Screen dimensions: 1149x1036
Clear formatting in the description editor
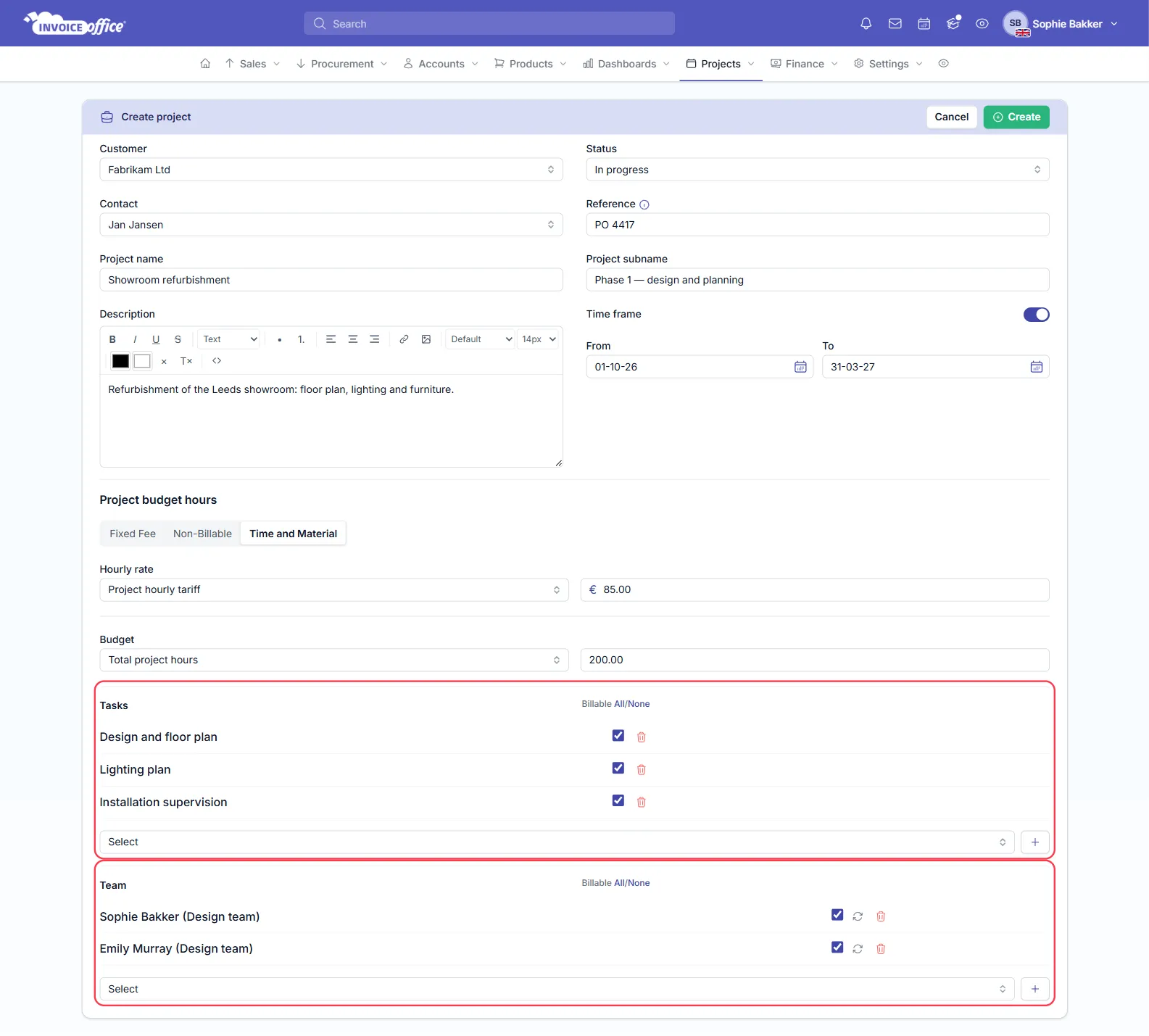click(x=186, y=361)
